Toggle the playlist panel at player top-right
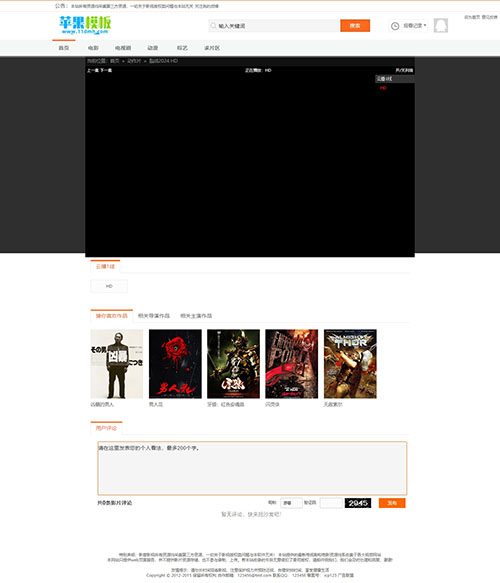 click(x=404, y=70)
